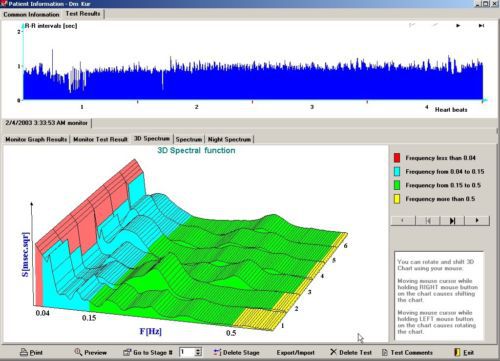Open the Night Spectrum tab
Image resolution: width=500 pixels, height=361 pixels.
click(x=229, y=139)
